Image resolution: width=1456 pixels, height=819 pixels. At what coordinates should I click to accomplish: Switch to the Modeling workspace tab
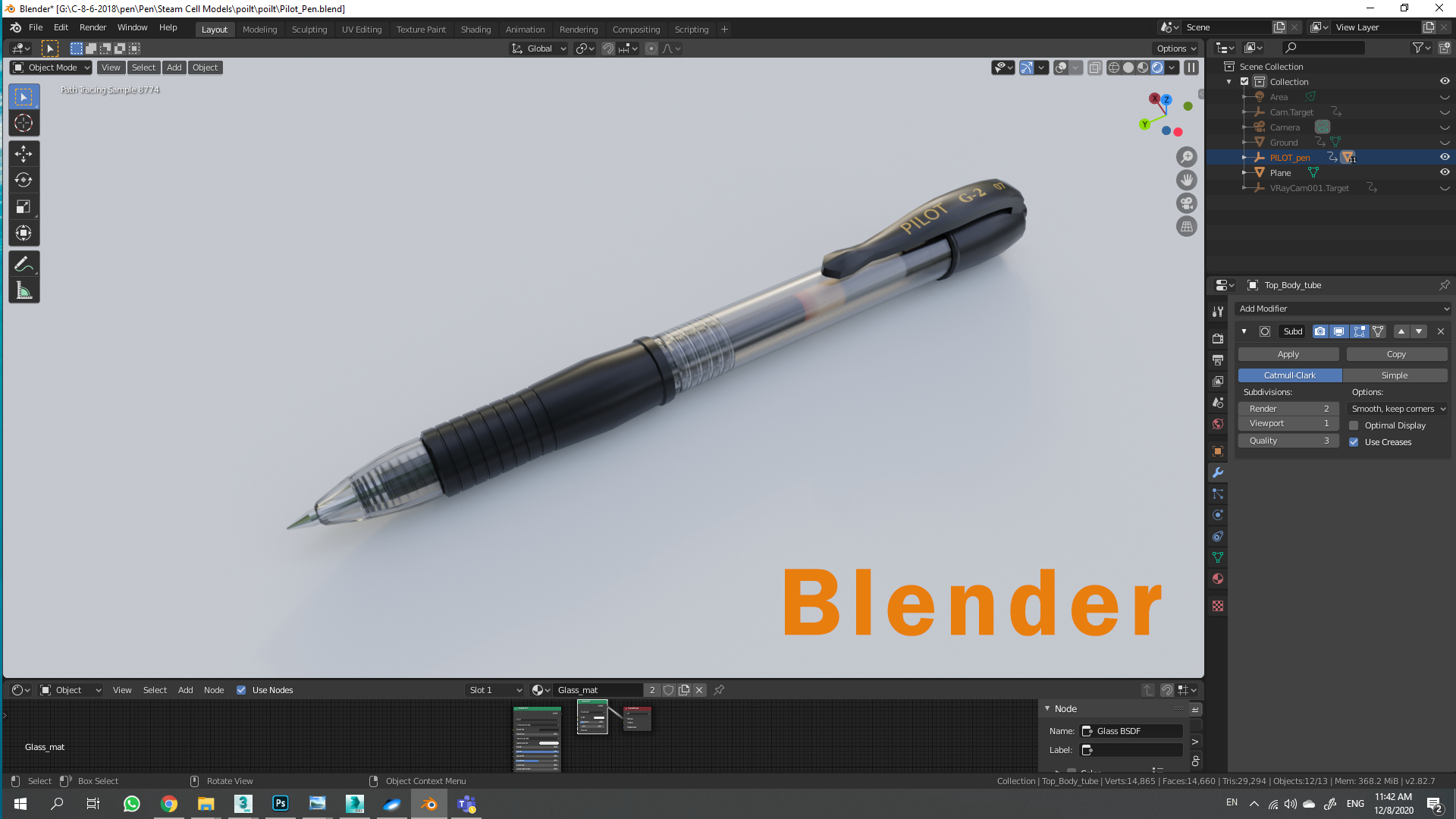coord(260,30)
